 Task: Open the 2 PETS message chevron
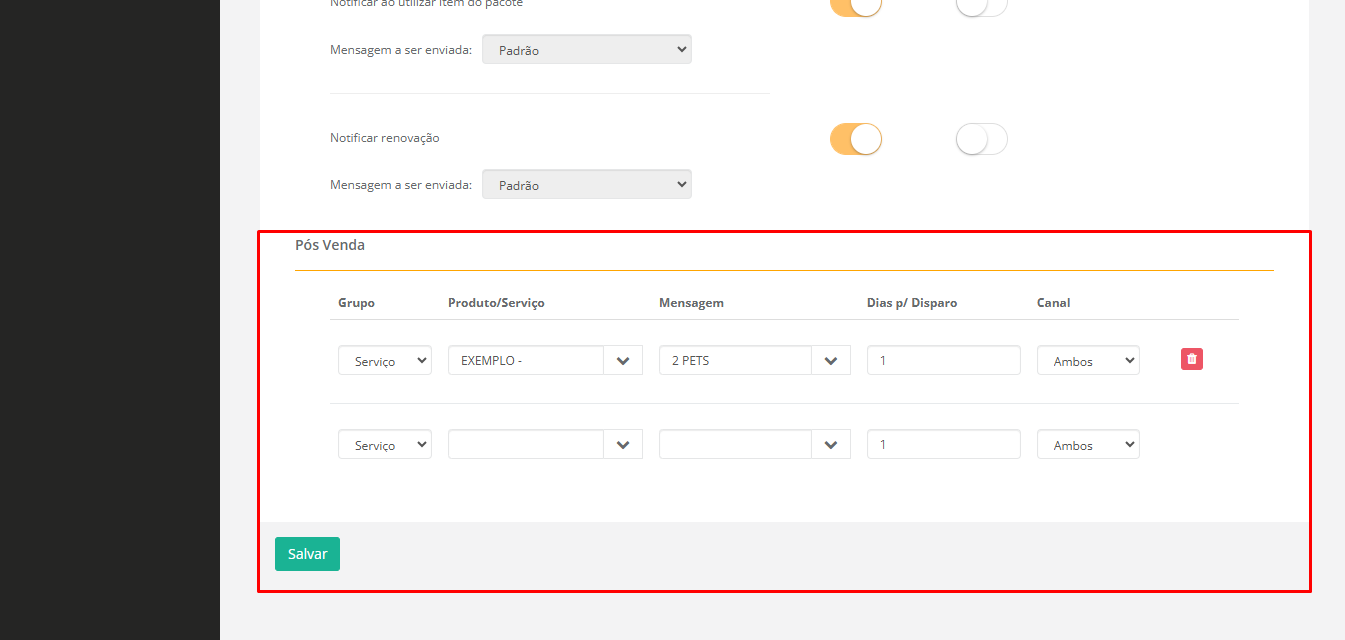pyautogui.click(x=831, y=361)
